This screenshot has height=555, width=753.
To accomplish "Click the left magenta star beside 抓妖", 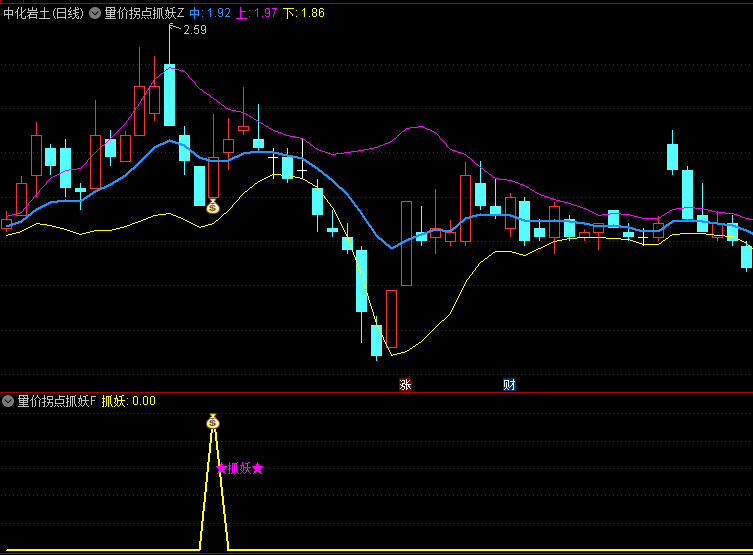I will tap(221, 468).
